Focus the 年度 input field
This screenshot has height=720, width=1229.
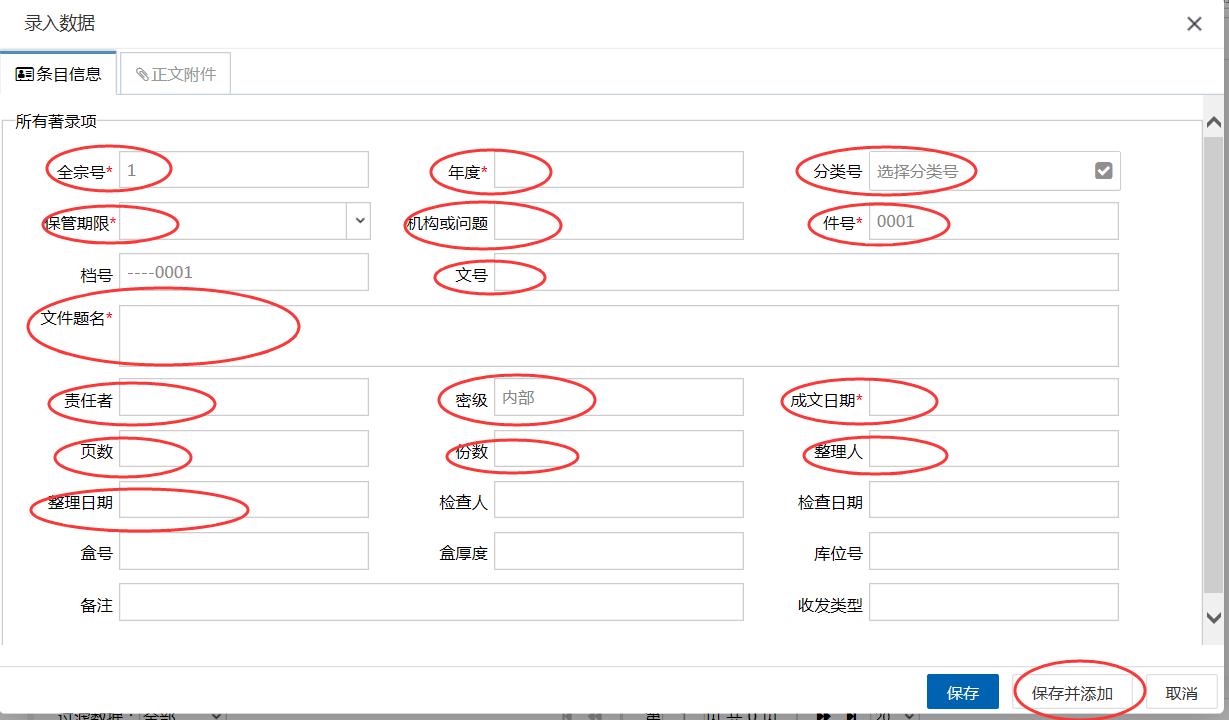pyautogui.click(x=618, y=170)
